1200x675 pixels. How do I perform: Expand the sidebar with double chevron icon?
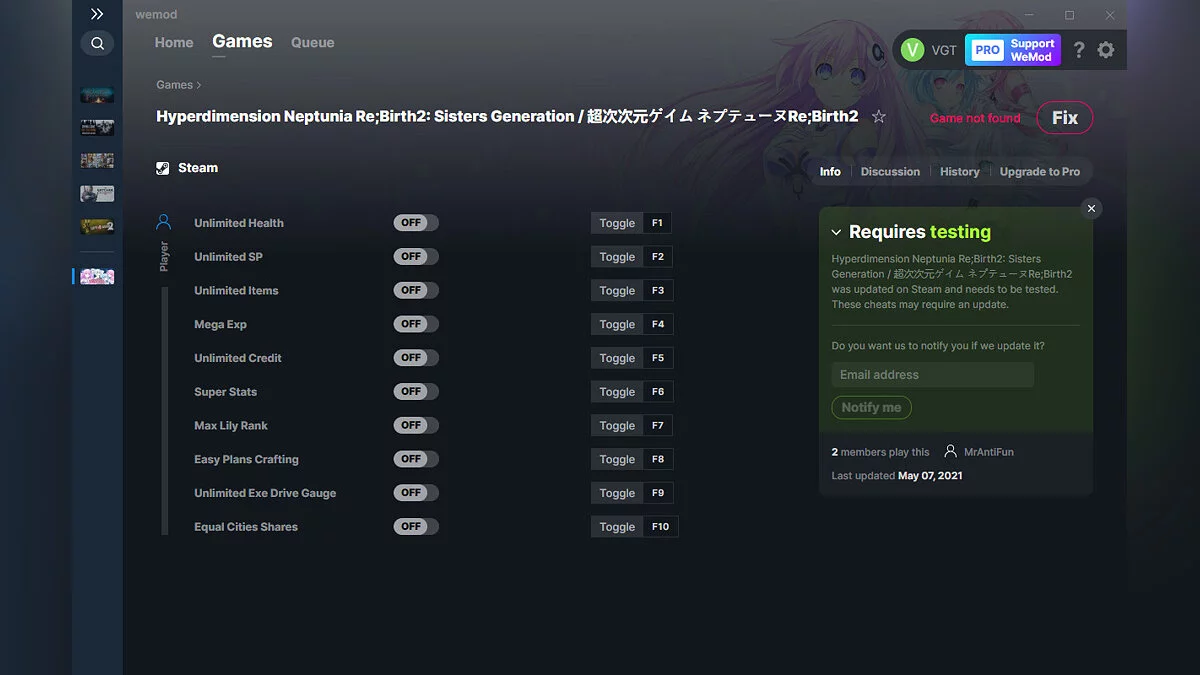pyautogui.click(x=97, y=14)
